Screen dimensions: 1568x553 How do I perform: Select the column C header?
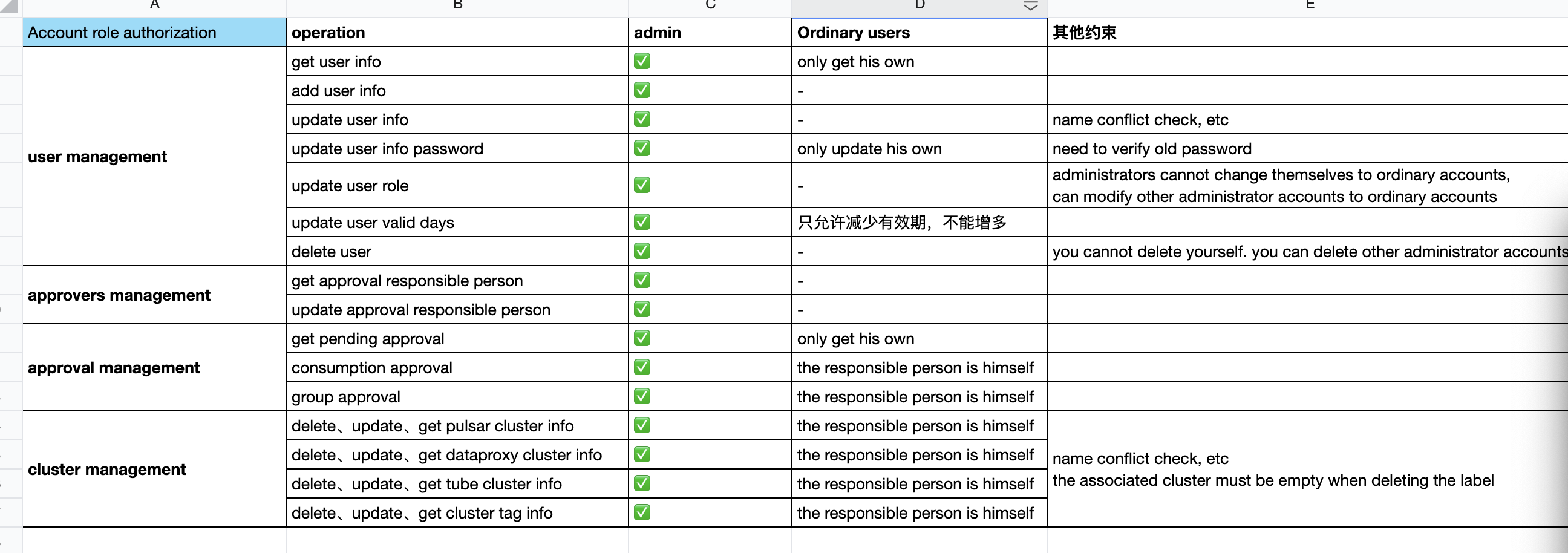pos(710,6)
